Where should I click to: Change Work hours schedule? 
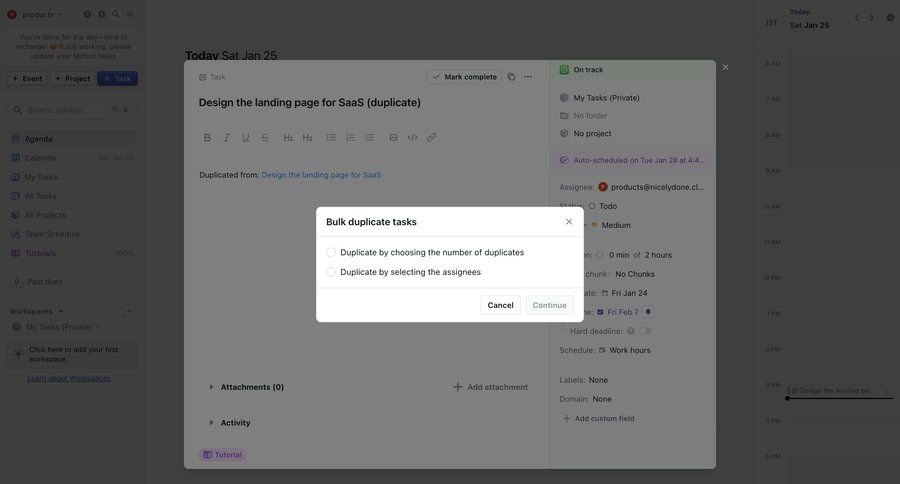click(624, 350)
